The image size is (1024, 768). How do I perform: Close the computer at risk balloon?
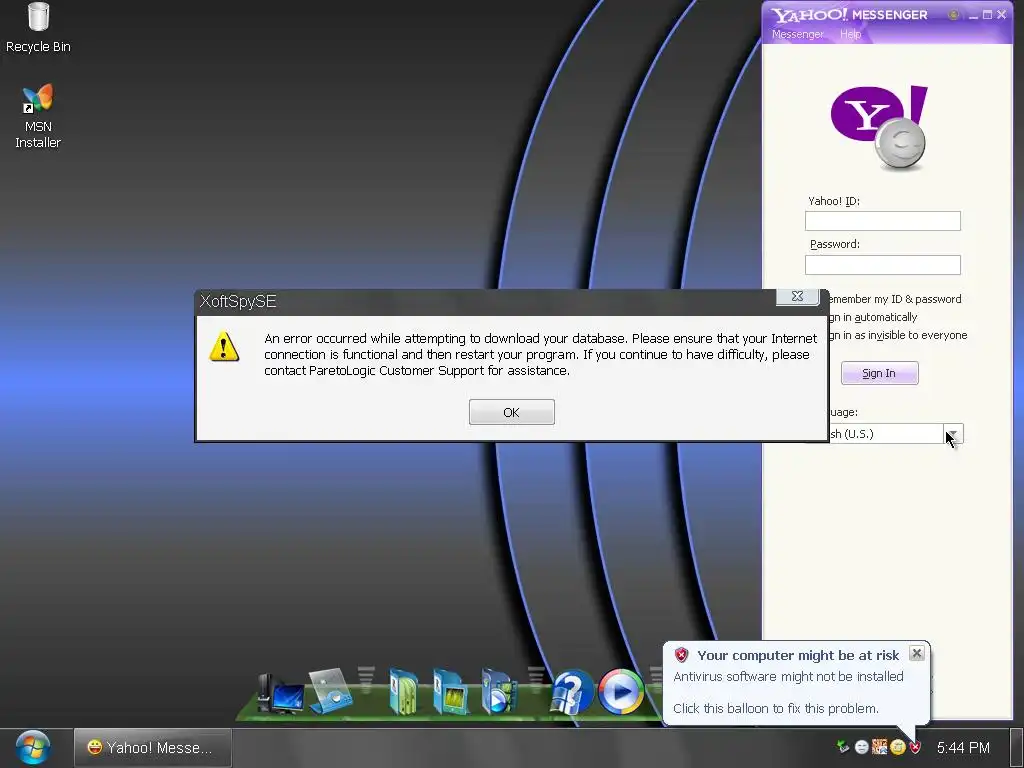pyautogui.click(x=917, y=653)
